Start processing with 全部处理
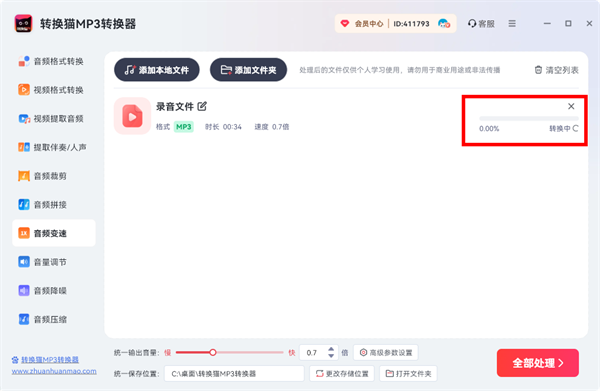The image size is (600, 391). pos(538,363)
